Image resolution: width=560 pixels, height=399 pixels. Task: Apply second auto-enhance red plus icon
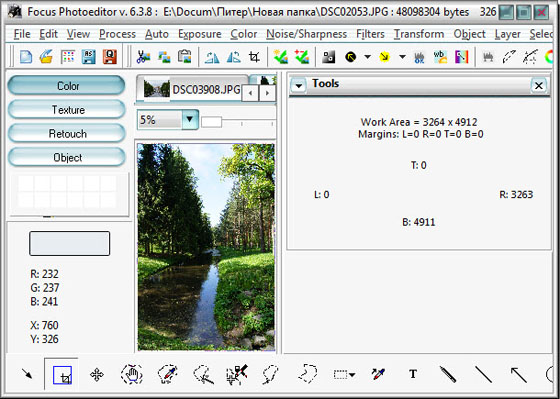tap(302, 57)
